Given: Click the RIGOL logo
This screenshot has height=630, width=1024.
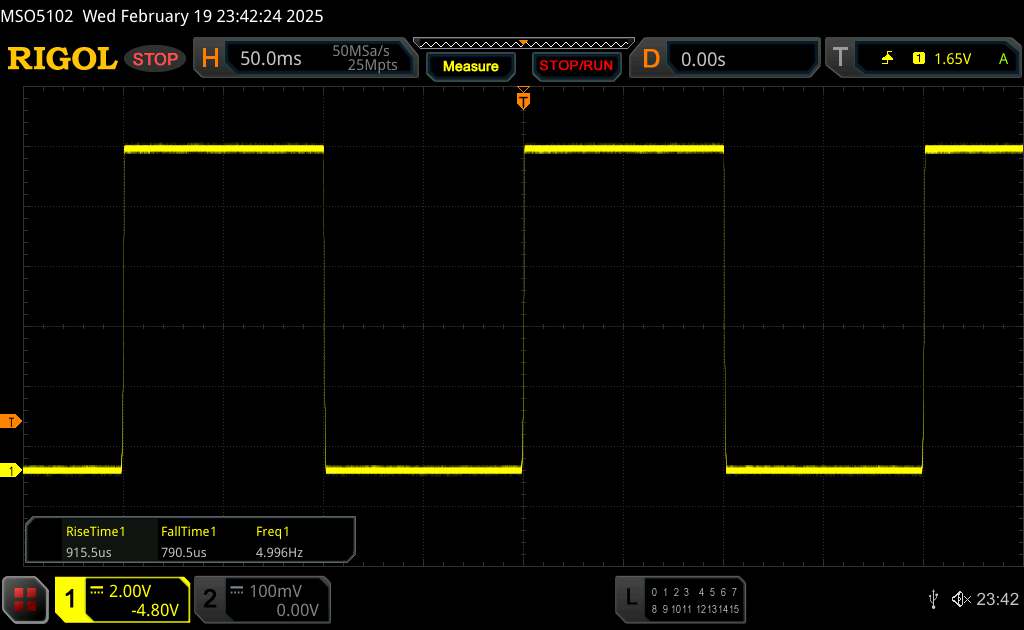Looking at the screenshot, I should coord(62,59).
